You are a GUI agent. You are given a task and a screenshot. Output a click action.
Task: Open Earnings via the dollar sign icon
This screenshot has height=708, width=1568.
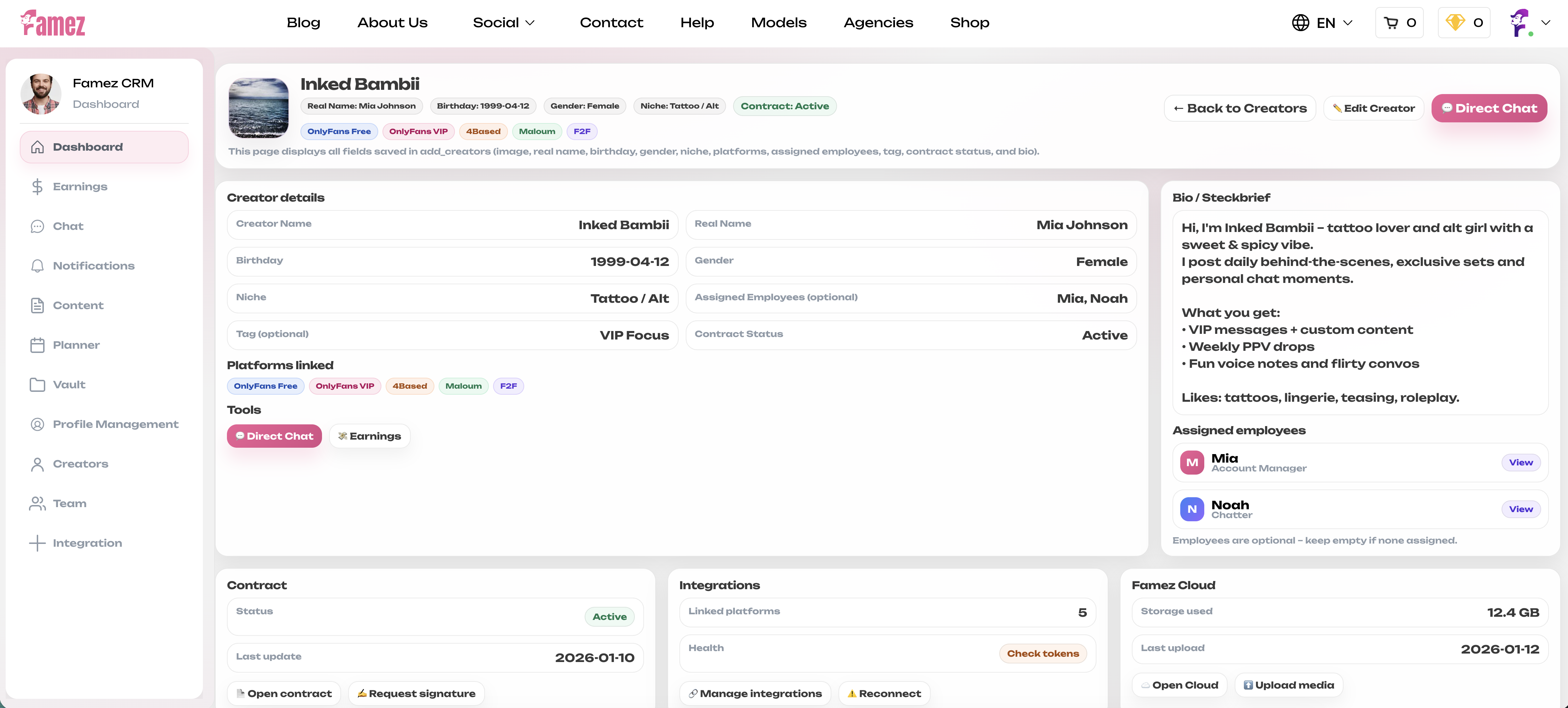click(x=37, y=186)
